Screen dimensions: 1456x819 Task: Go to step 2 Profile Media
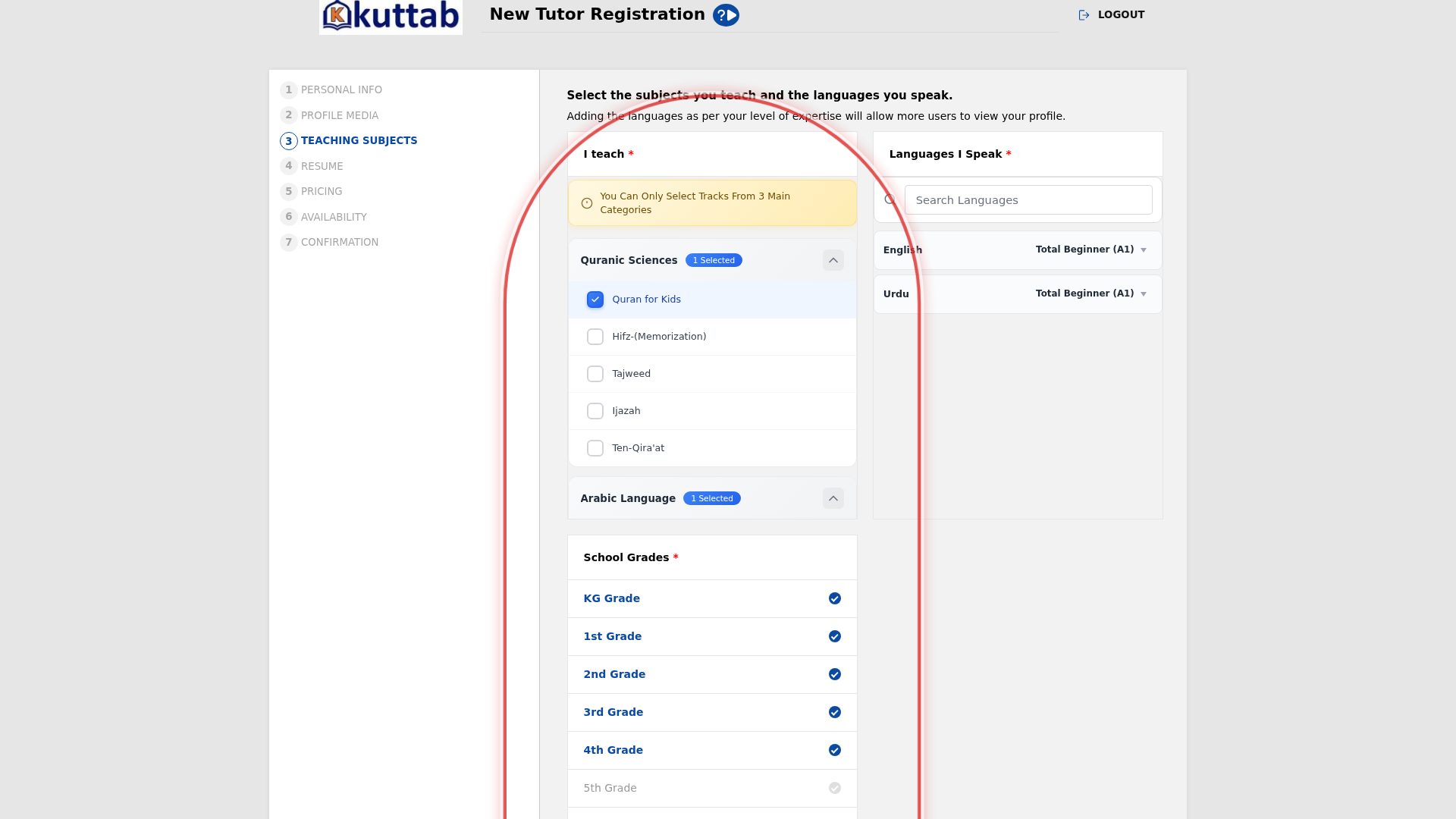coord(329,115)
